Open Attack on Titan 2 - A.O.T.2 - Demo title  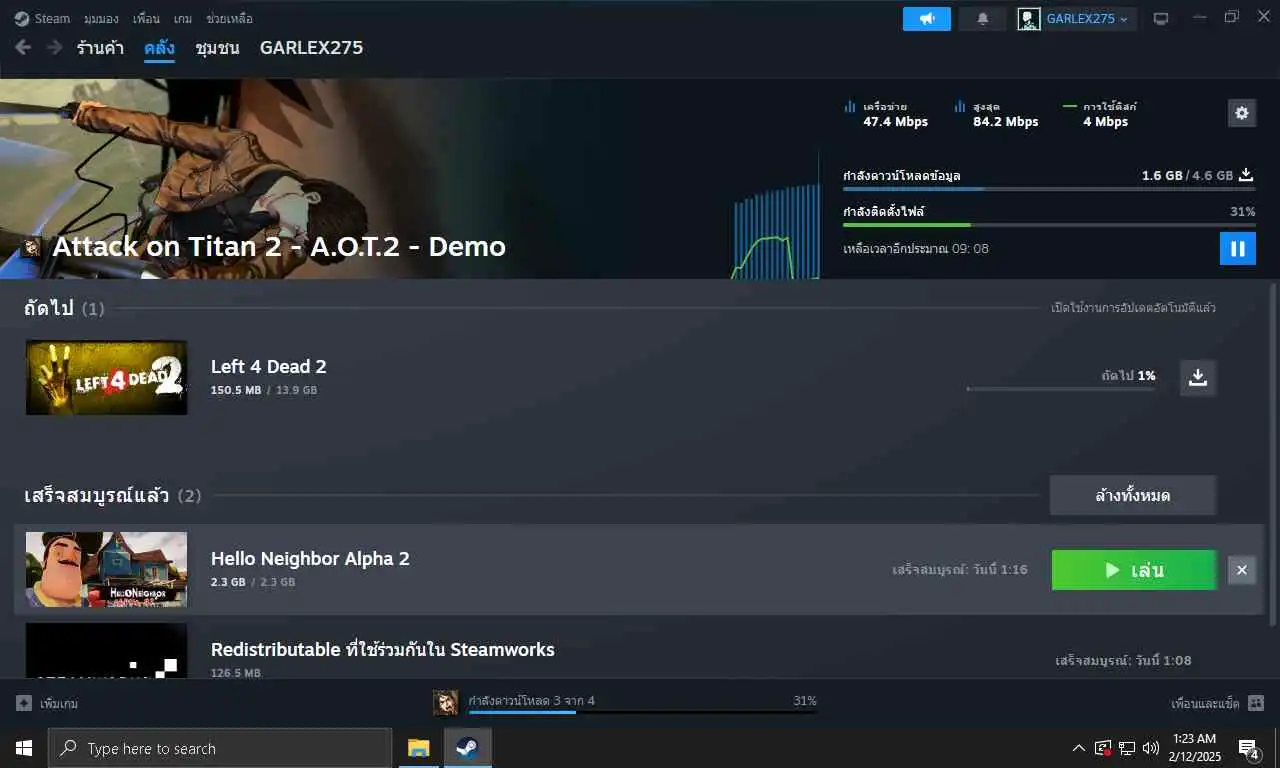click(x=279, y=246)
